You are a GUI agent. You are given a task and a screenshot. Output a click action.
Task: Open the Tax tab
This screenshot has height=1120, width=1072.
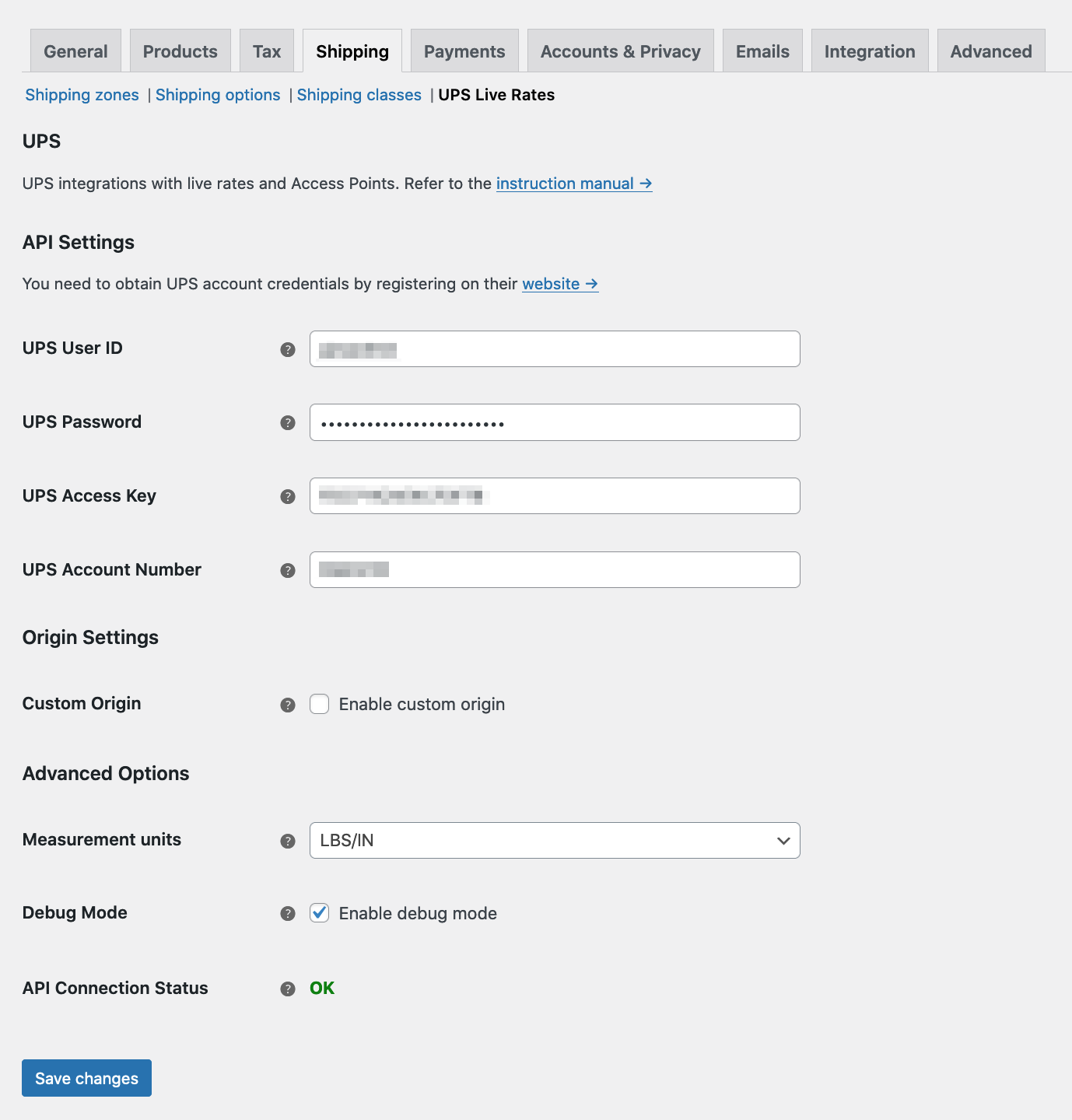click(x=267, y=51)
